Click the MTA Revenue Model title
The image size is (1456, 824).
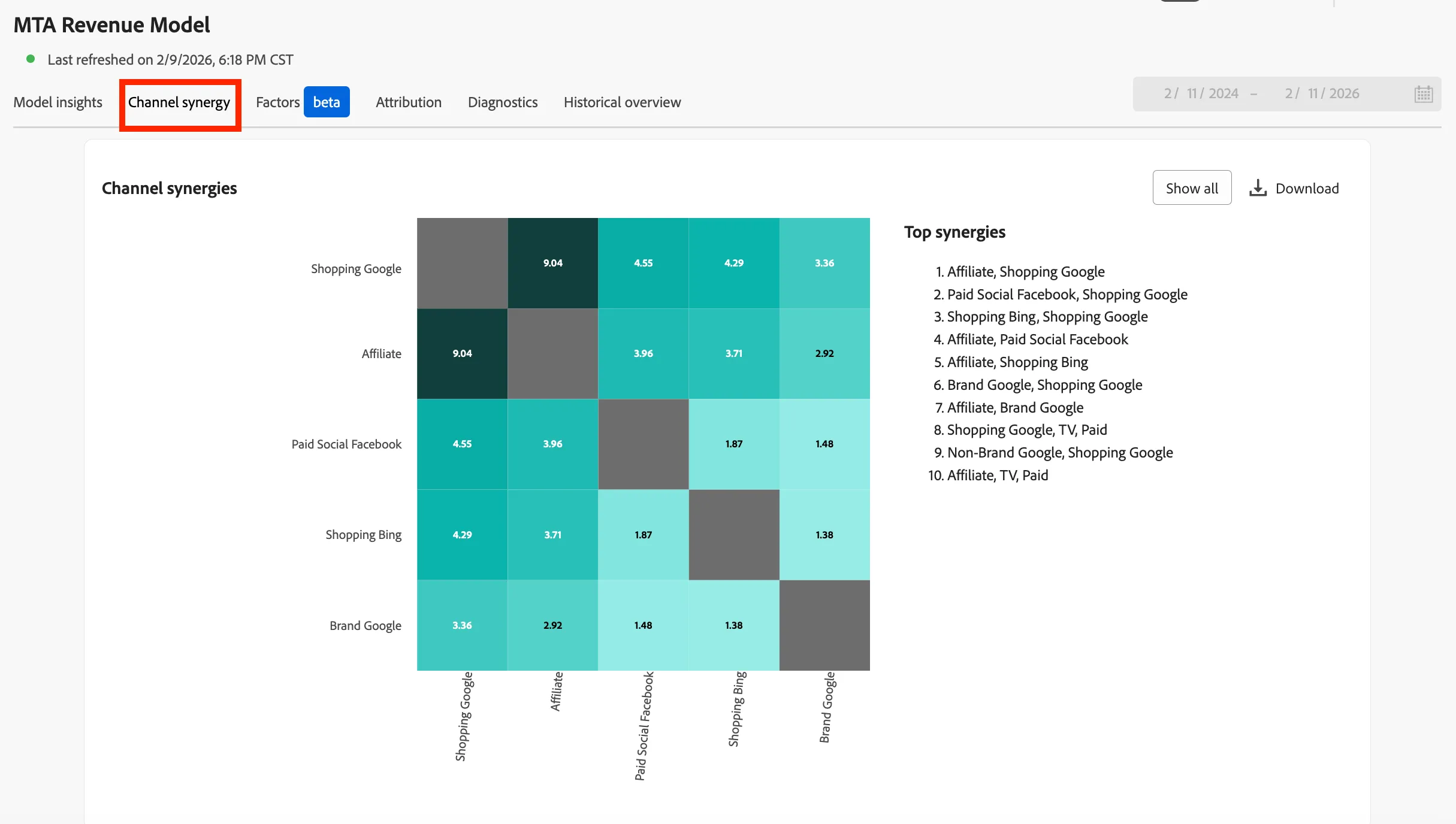tap(111, 25)
